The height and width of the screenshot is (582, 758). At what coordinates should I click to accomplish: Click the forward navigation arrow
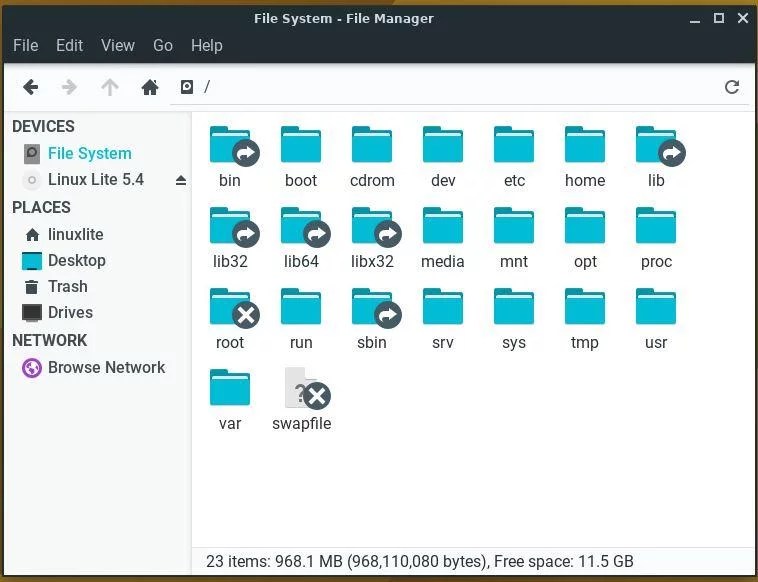pyautogui.click(x=70, y=87)
